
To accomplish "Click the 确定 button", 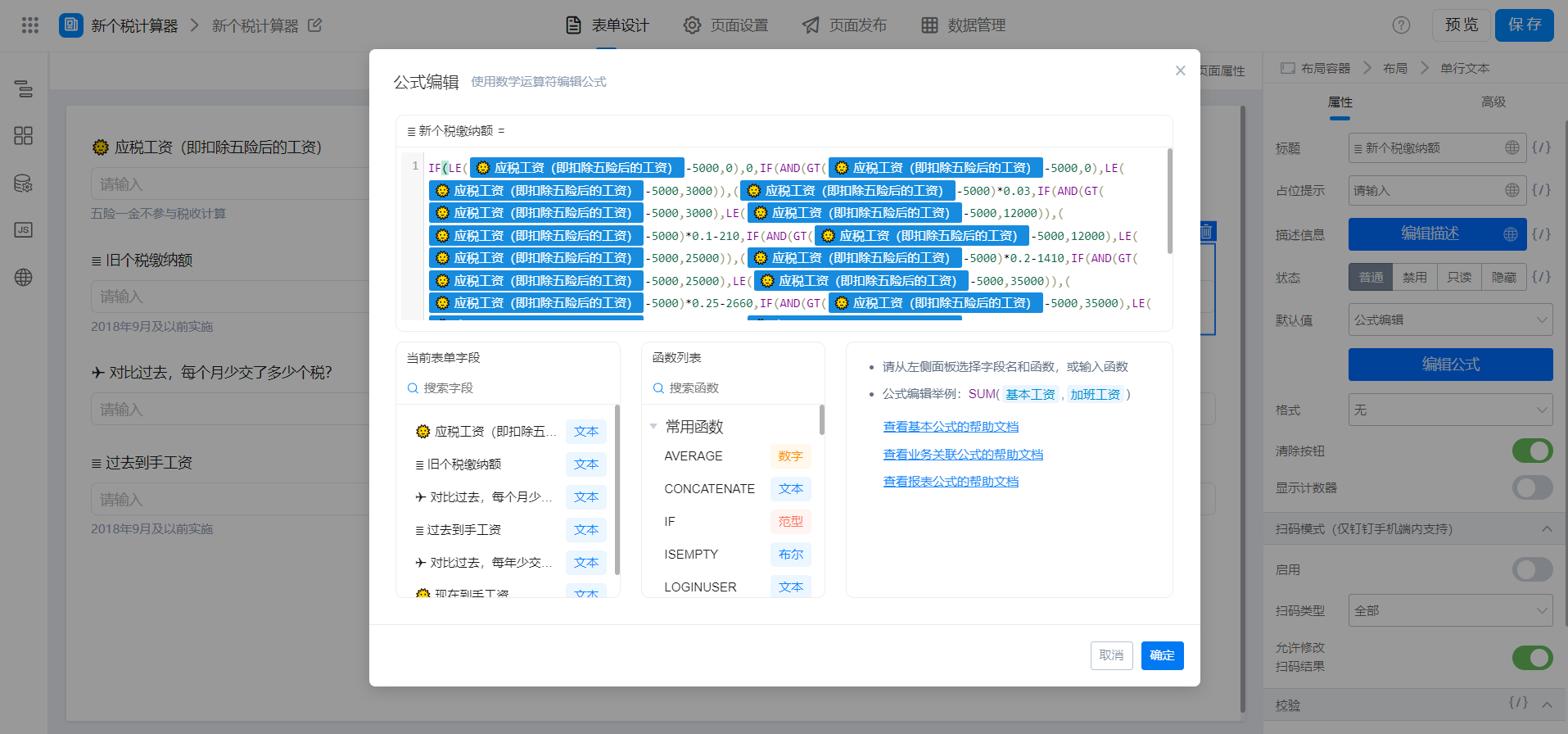I will (1162, 655).
